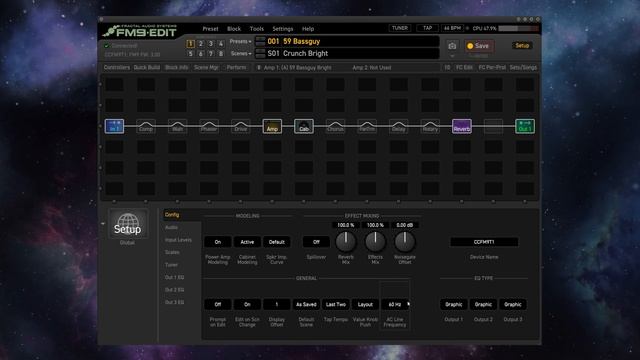Select the Cab block in the grid
640x360 pixels.
(304, 127)
